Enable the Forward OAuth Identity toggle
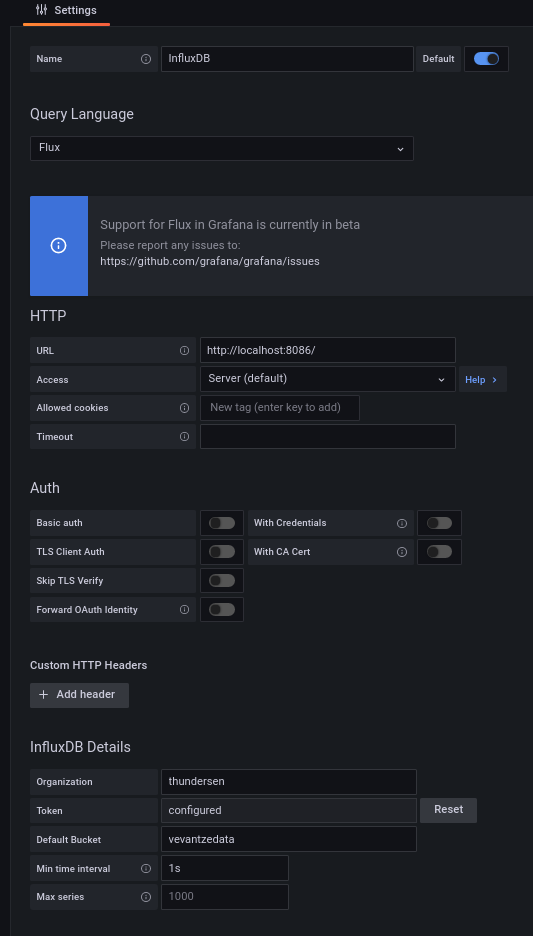 [222, 609]
